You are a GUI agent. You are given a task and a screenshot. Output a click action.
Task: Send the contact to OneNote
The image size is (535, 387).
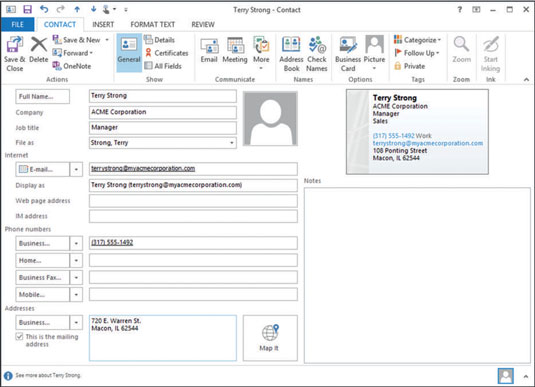72,66
